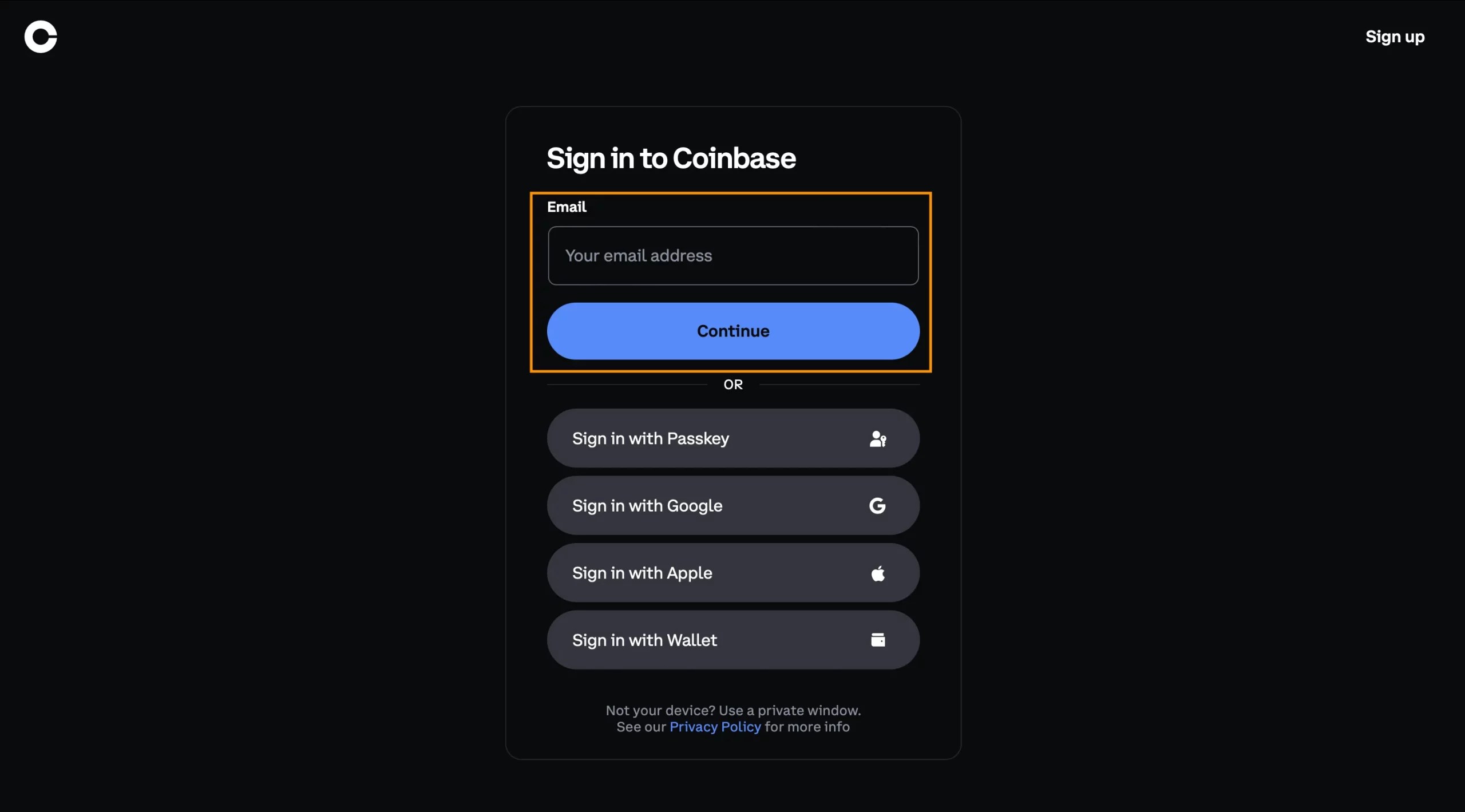Click the Google G icon
Viewport: 1465px width, 812px height.
(x=877, y=505)
